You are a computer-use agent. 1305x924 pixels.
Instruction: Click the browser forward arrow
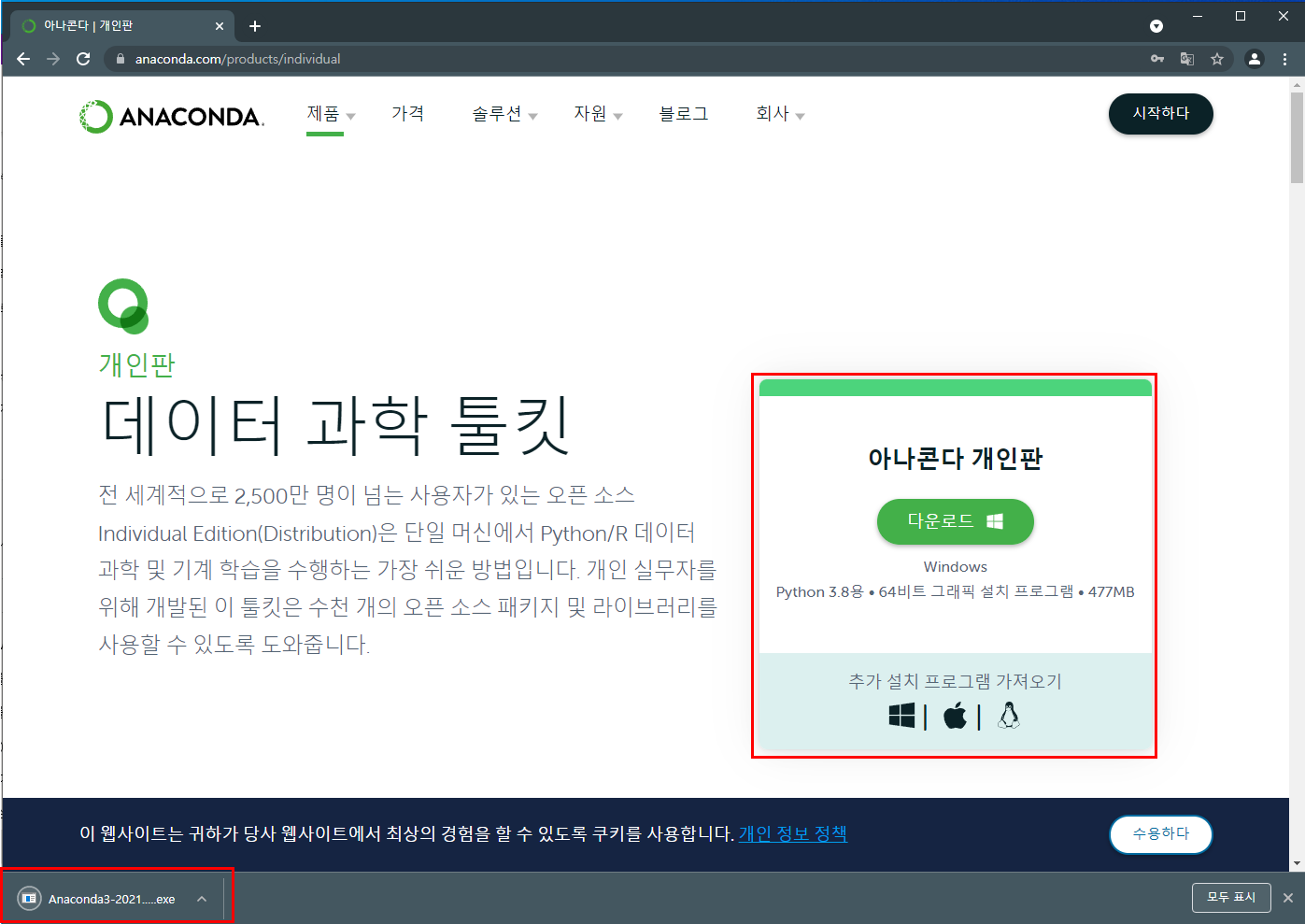coord(53,59)
